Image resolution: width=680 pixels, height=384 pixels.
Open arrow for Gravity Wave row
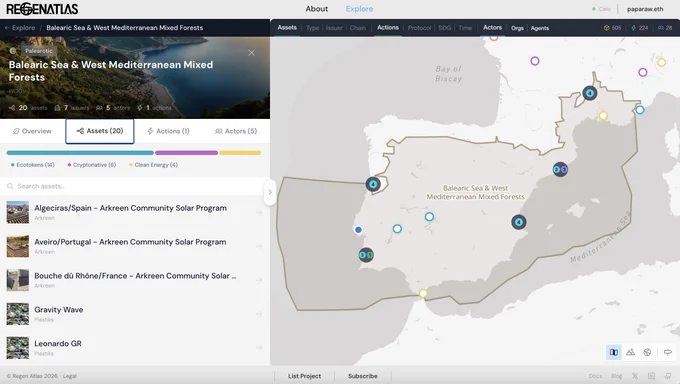pos(259,314)
